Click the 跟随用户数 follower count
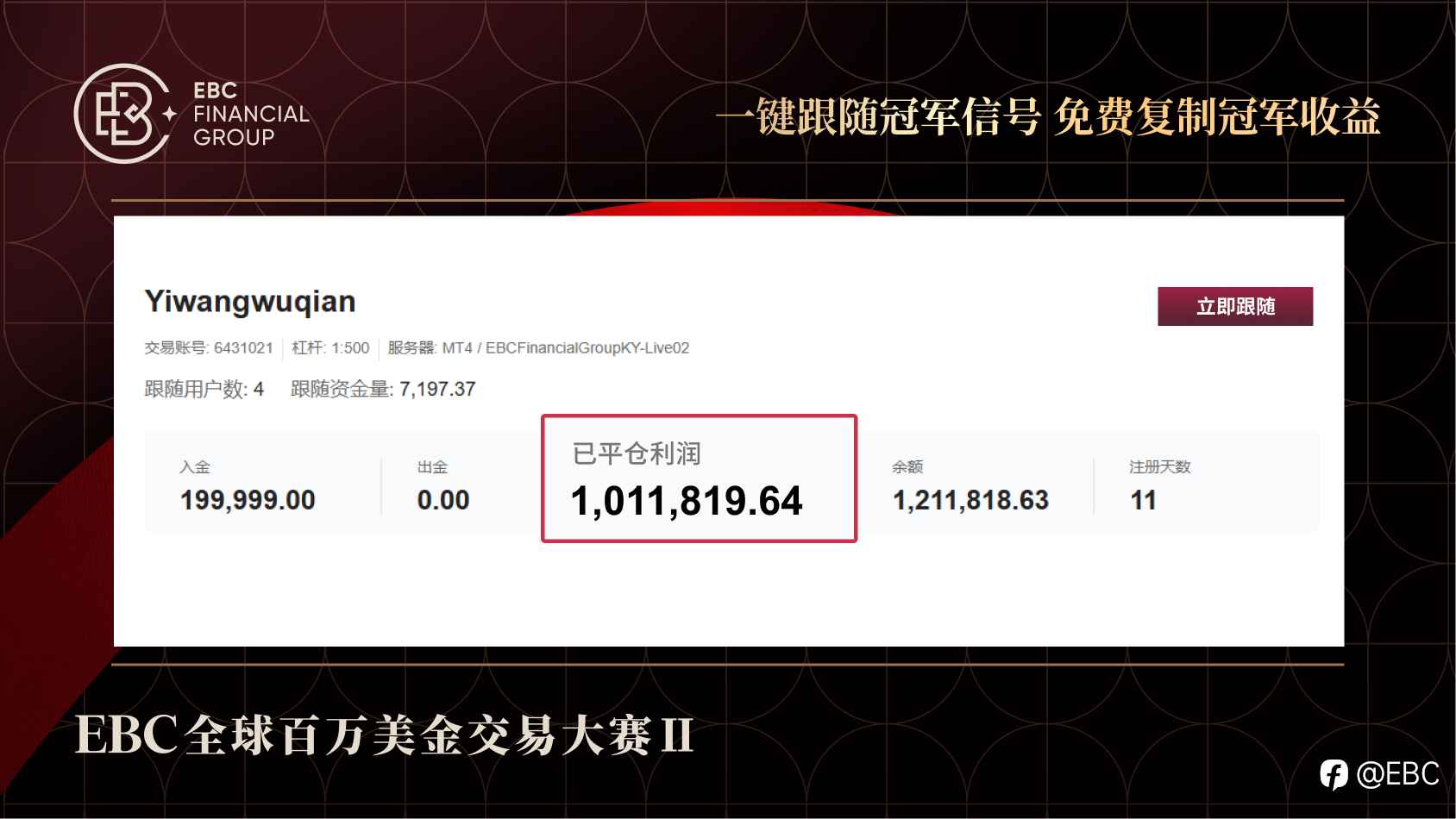Image resolution: width=1456 pixels, height=819 pixels. (x=204, y=389)
